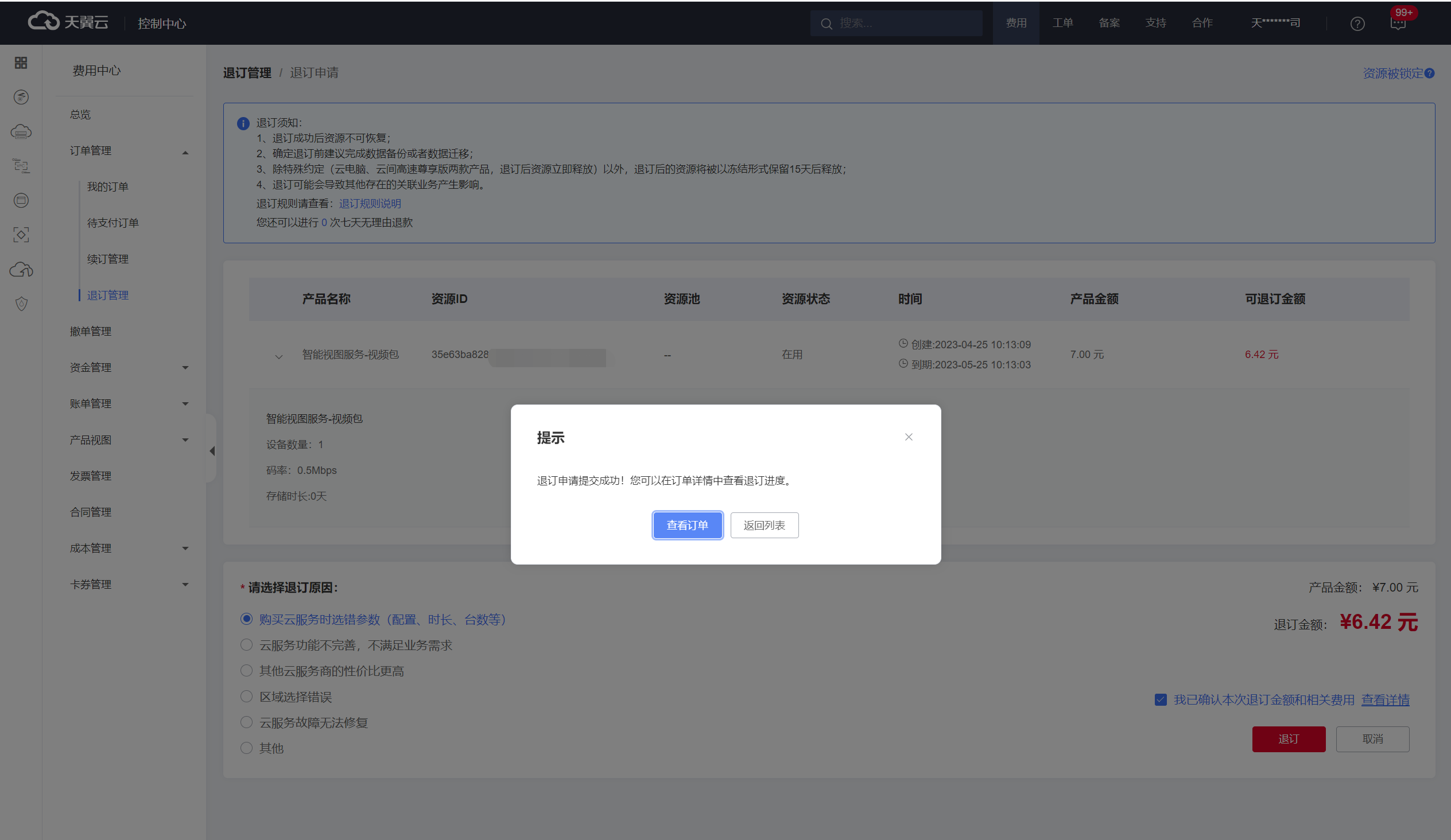This screenshot has height=840, width=1451.
Task: Click the top search input field
Action: pyautogui.click(x=904, y=23)
